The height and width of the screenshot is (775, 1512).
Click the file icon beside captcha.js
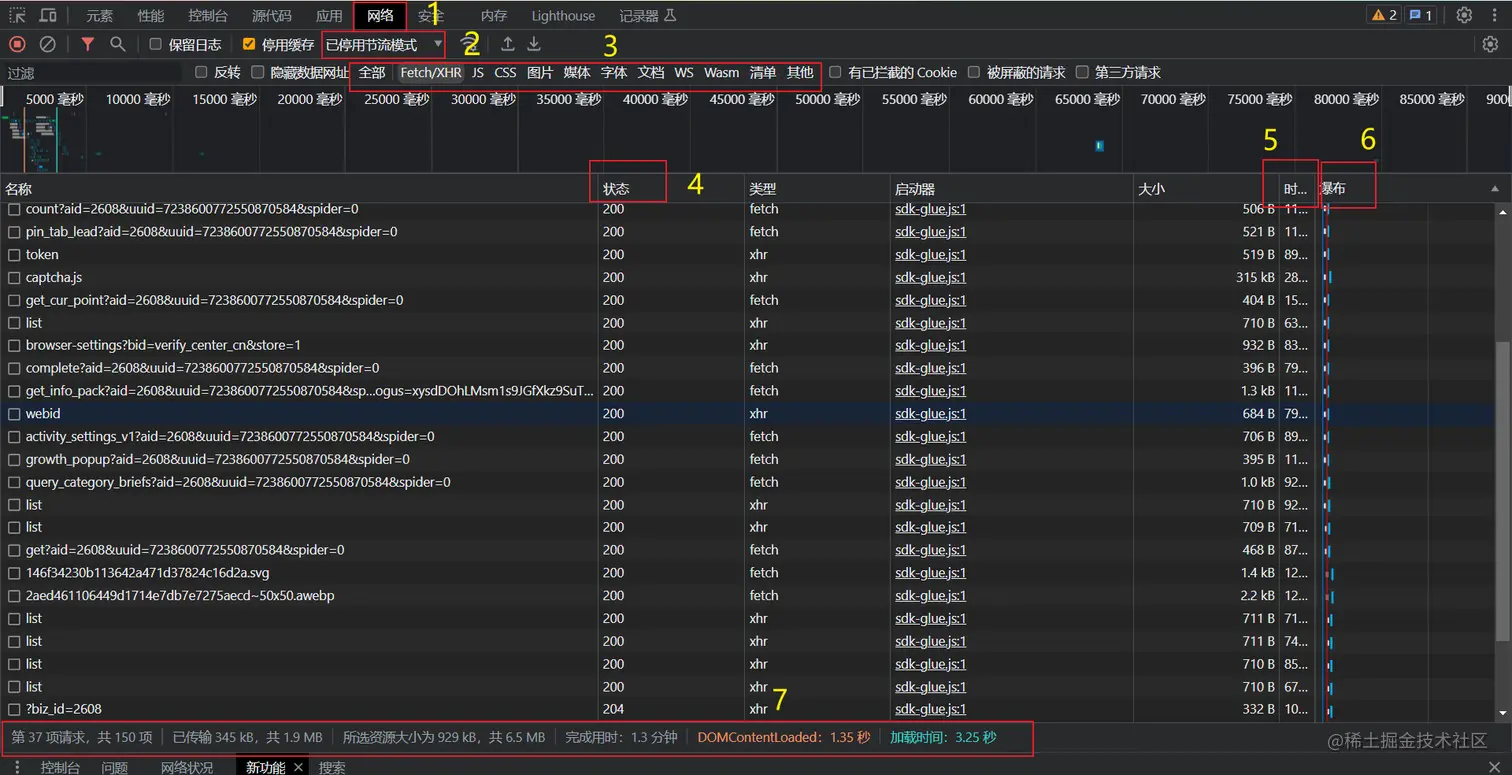pyautogui.click(x=14, y=277)
